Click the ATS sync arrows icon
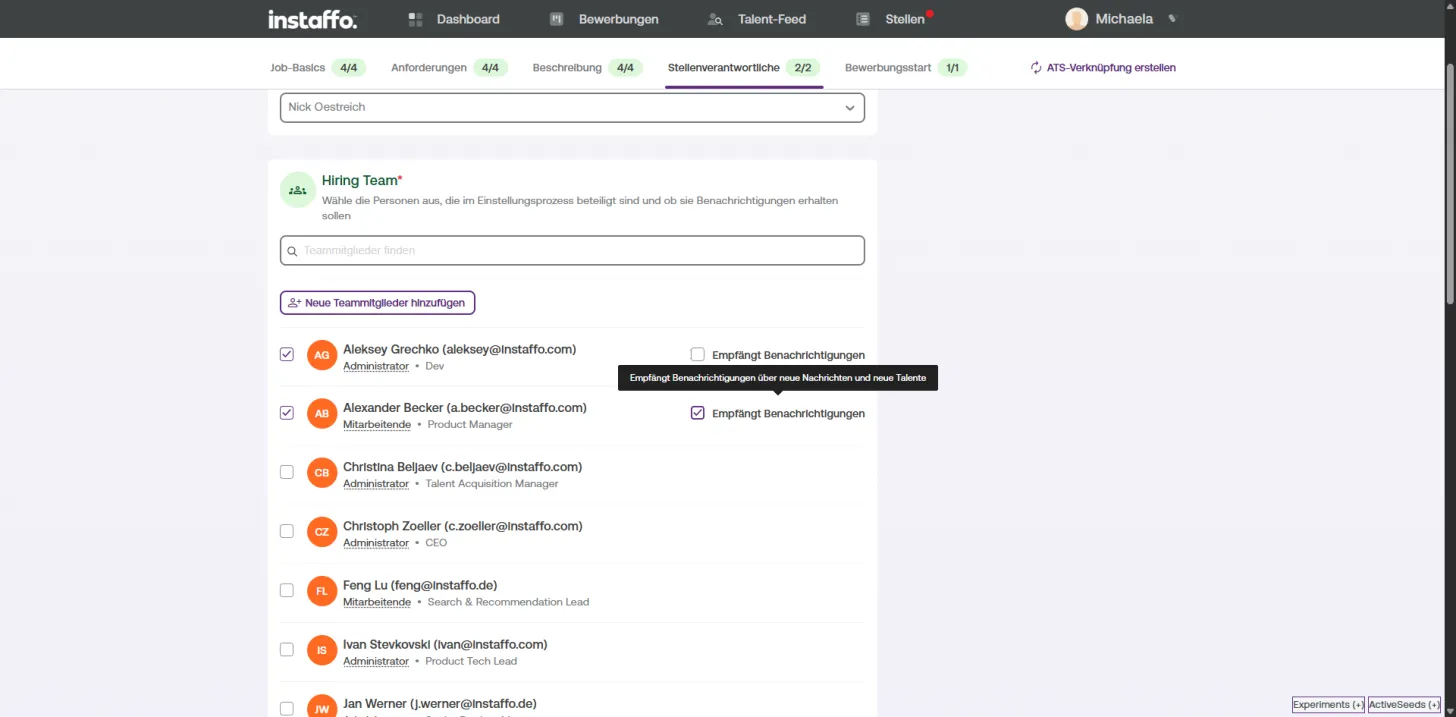 coord(1036,68)
